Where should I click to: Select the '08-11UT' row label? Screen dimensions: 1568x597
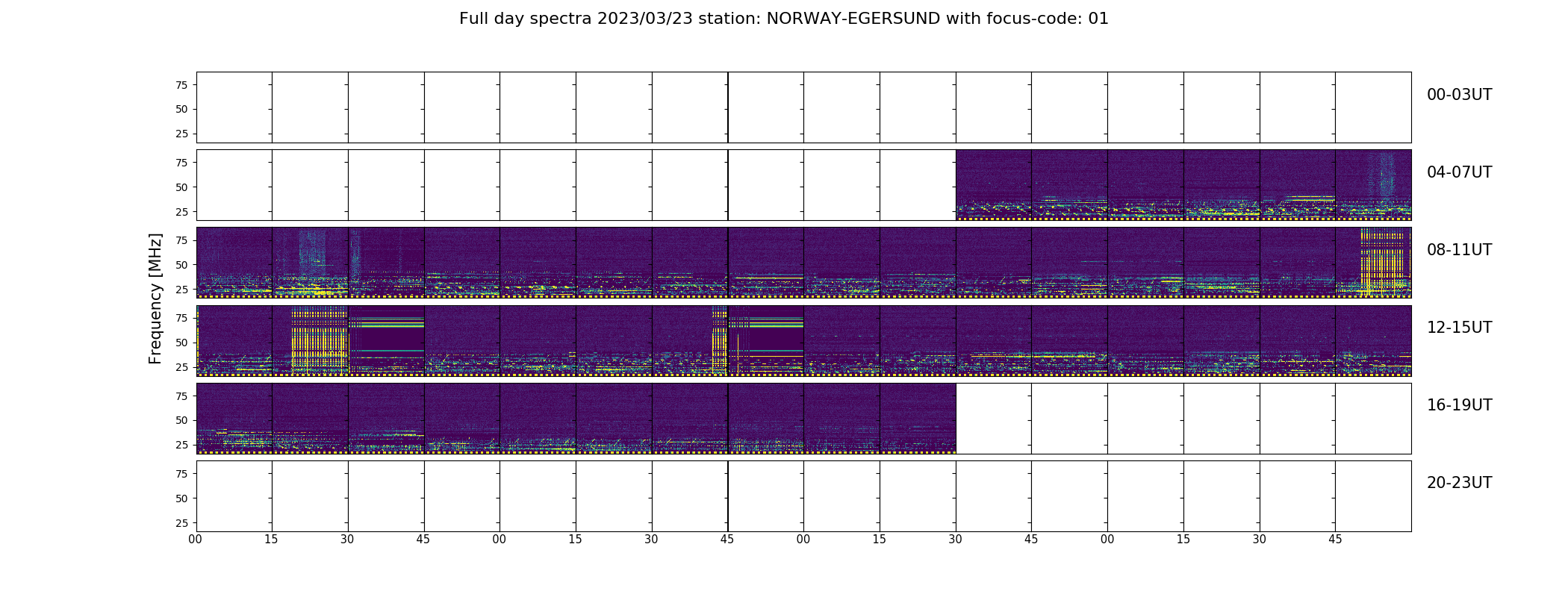pyautogui.click(x=1459, y=250)
